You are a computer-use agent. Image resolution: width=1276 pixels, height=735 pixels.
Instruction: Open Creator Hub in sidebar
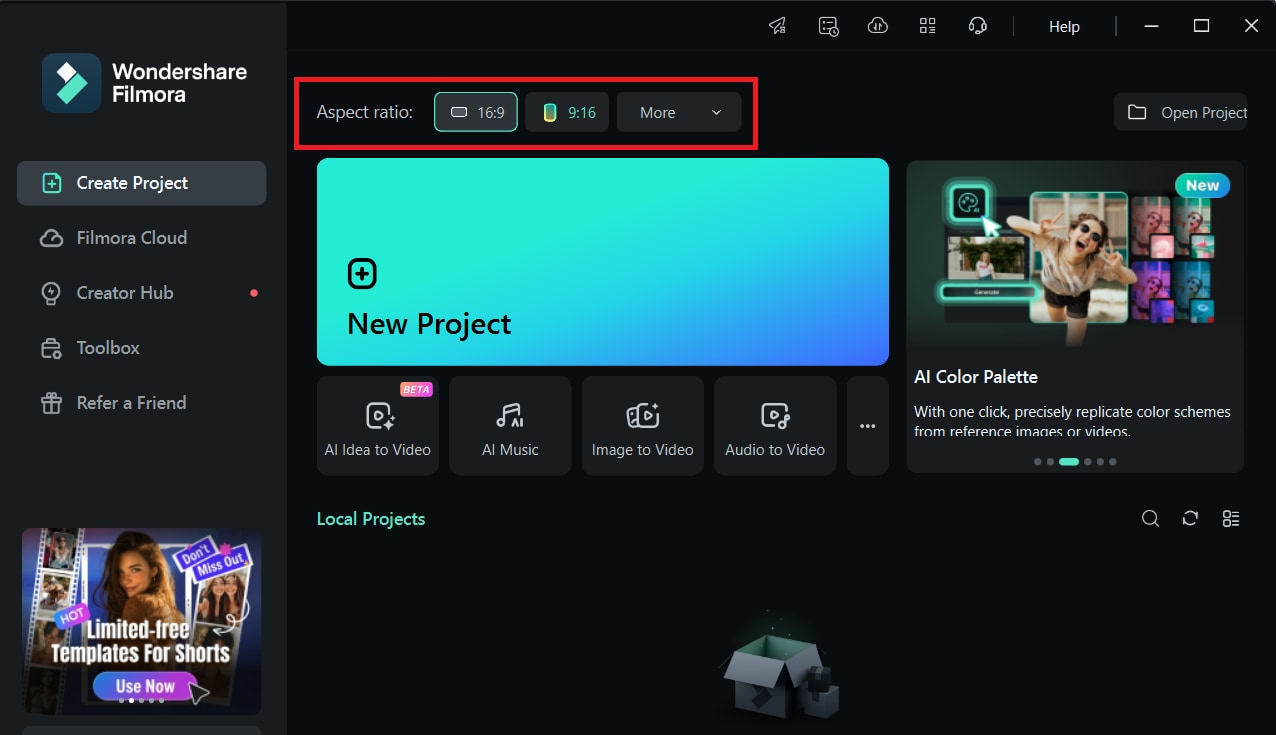pos(142,293)
